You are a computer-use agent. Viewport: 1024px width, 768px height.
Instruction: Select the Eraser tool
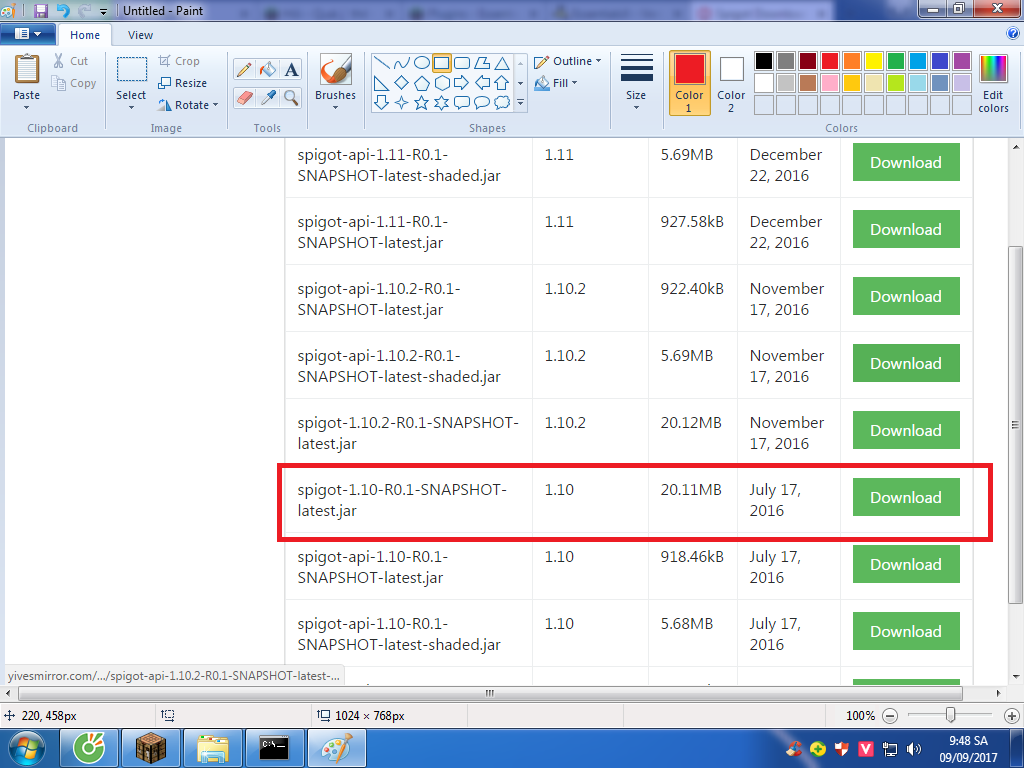coord(244,97)
